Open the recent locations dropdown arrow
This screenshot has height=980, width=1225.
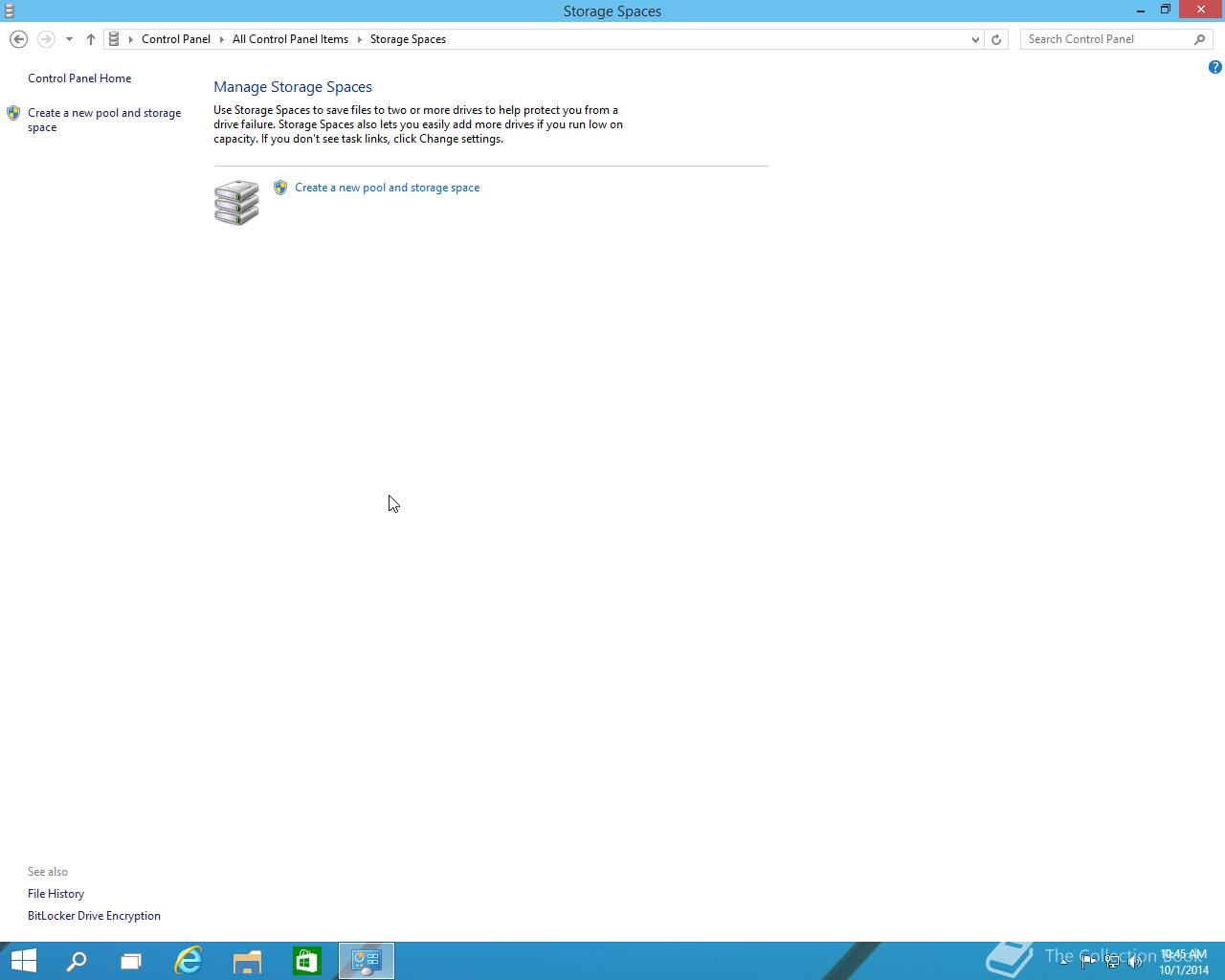[x=69, y=39]
